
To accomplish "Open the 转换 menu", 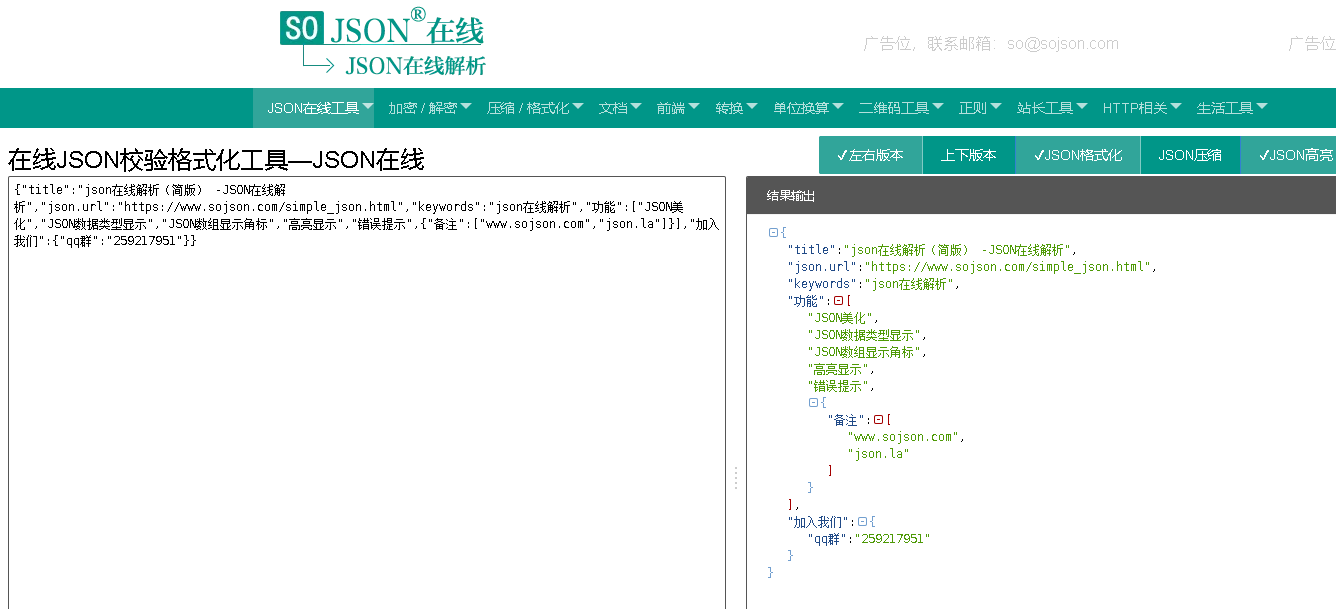I will 736,108.
